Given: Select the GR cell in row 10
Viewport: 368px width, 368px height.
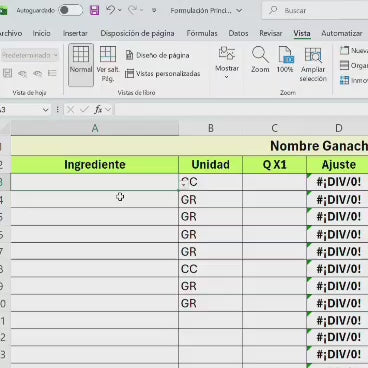Looking at the screenshot, I should [211, 303].
